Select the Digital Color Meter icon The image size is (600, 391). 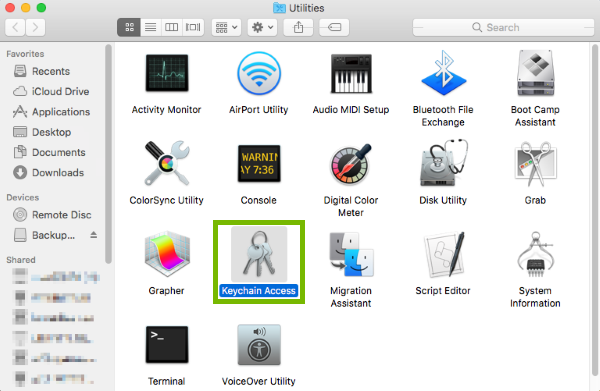pos(351,164)
